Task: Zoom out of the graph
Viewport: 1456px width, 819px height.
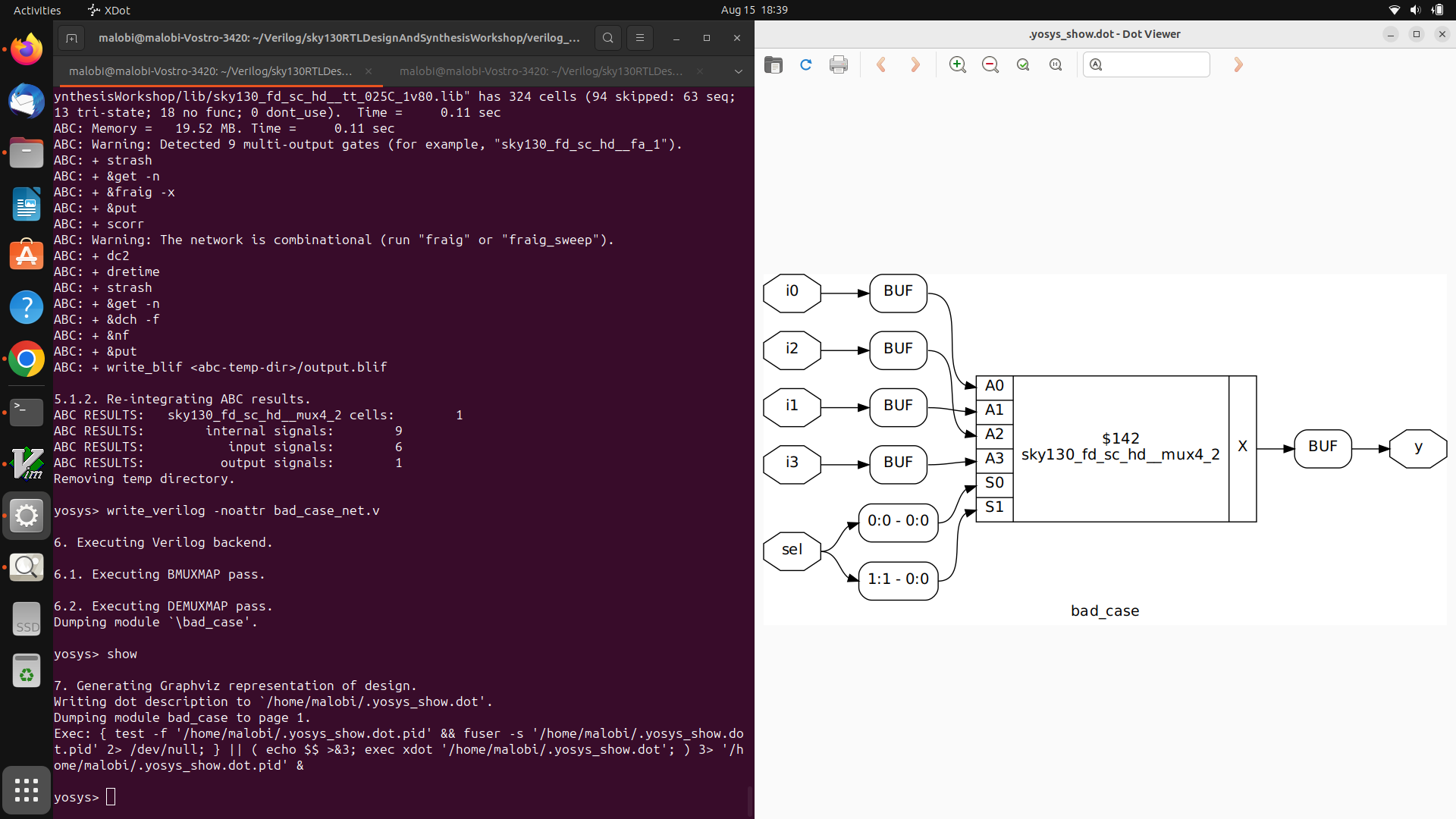Action: (x=990, y=65)
